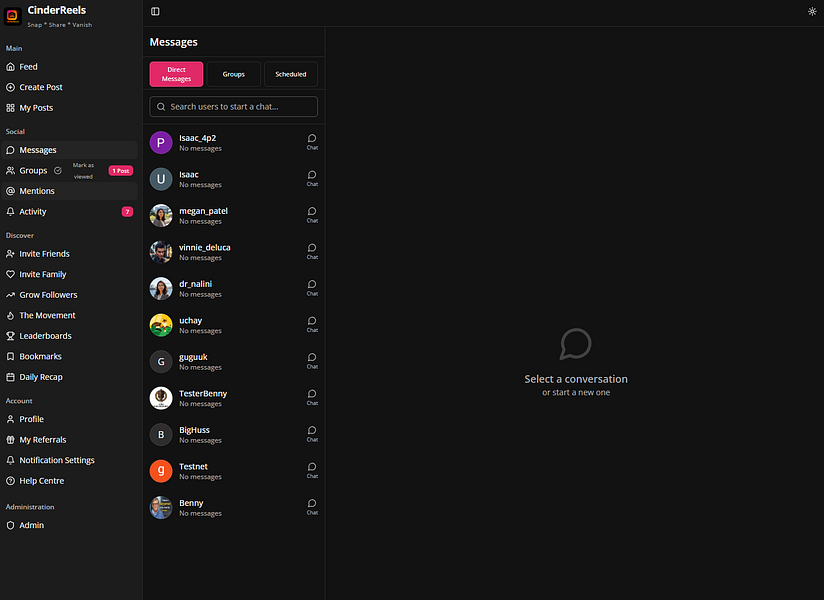Start chat with Isaac_4p2 via chat icon
The image size is (824, 600).
pyautogui.click(x=312, y=142)
